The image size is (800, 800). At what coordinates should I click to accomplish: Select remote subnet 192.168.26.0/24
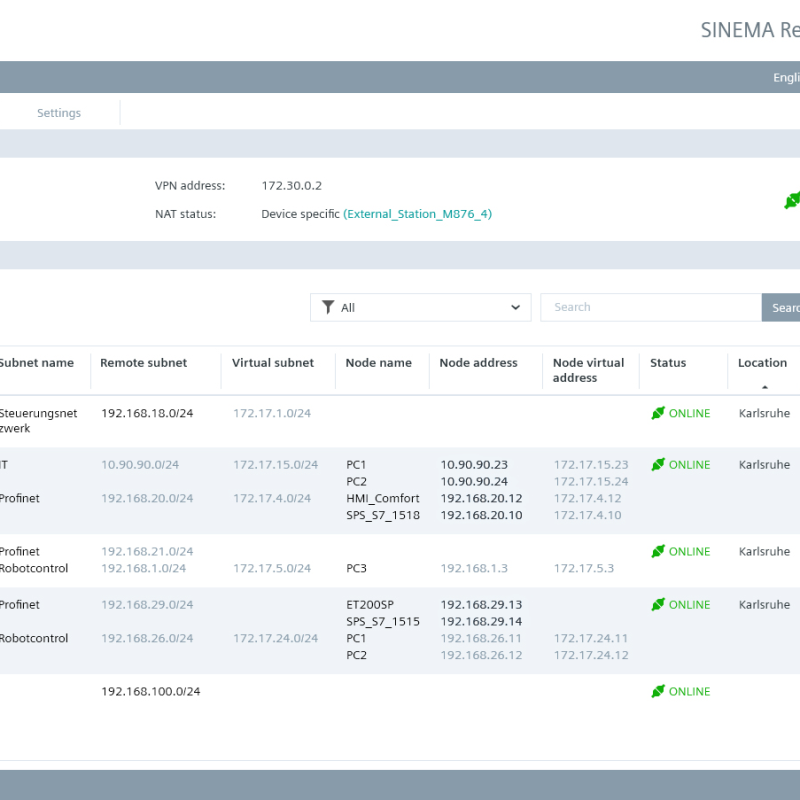[147, 638]
